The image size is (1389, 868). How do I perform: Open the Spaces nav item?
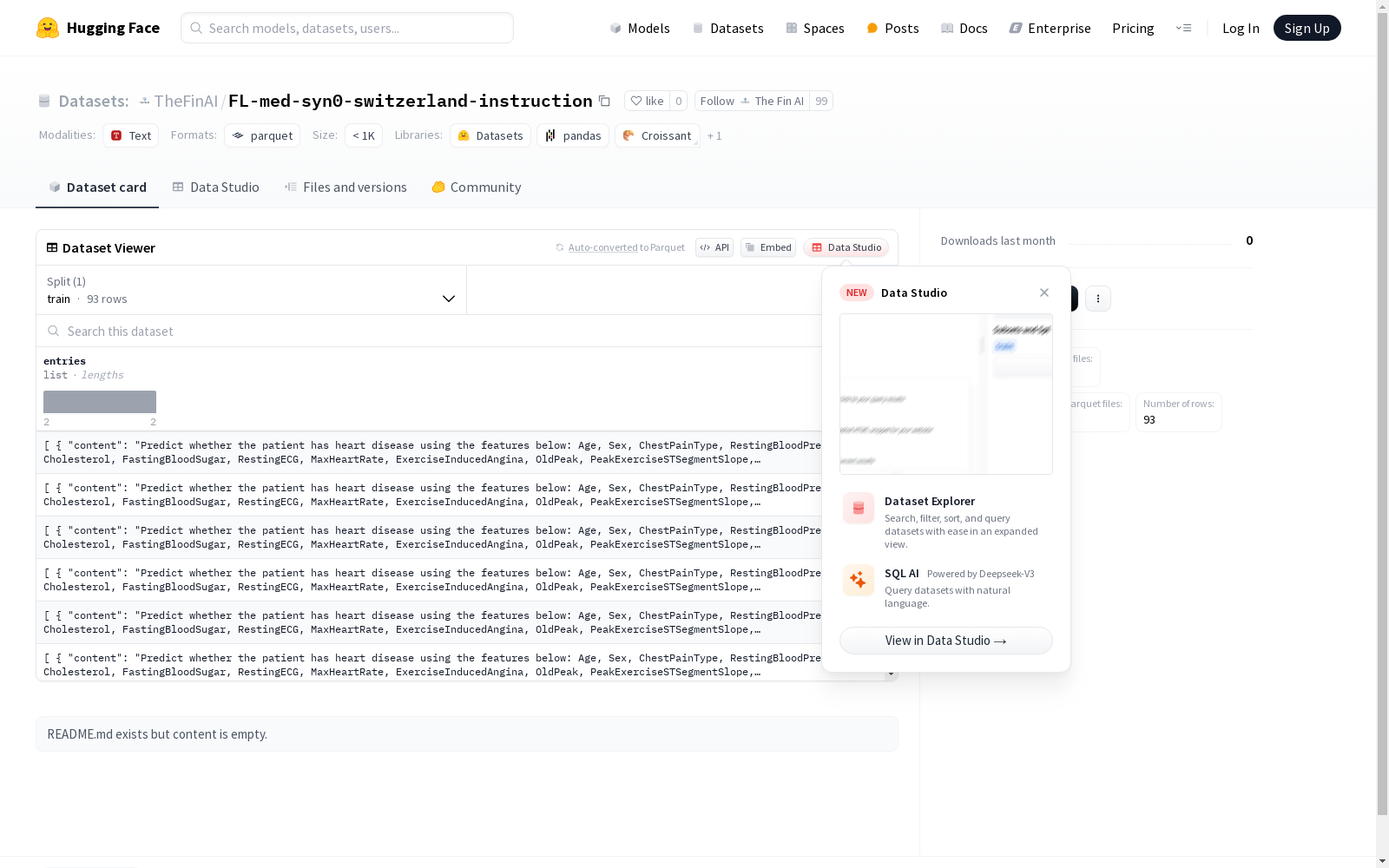click(814, 28)
